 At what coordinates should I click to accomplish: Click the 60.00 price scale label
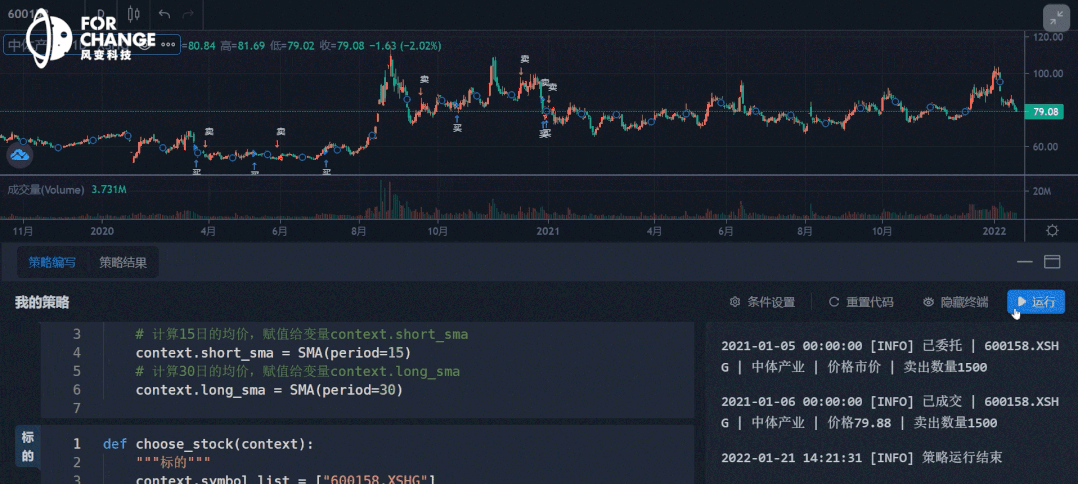1045,146
